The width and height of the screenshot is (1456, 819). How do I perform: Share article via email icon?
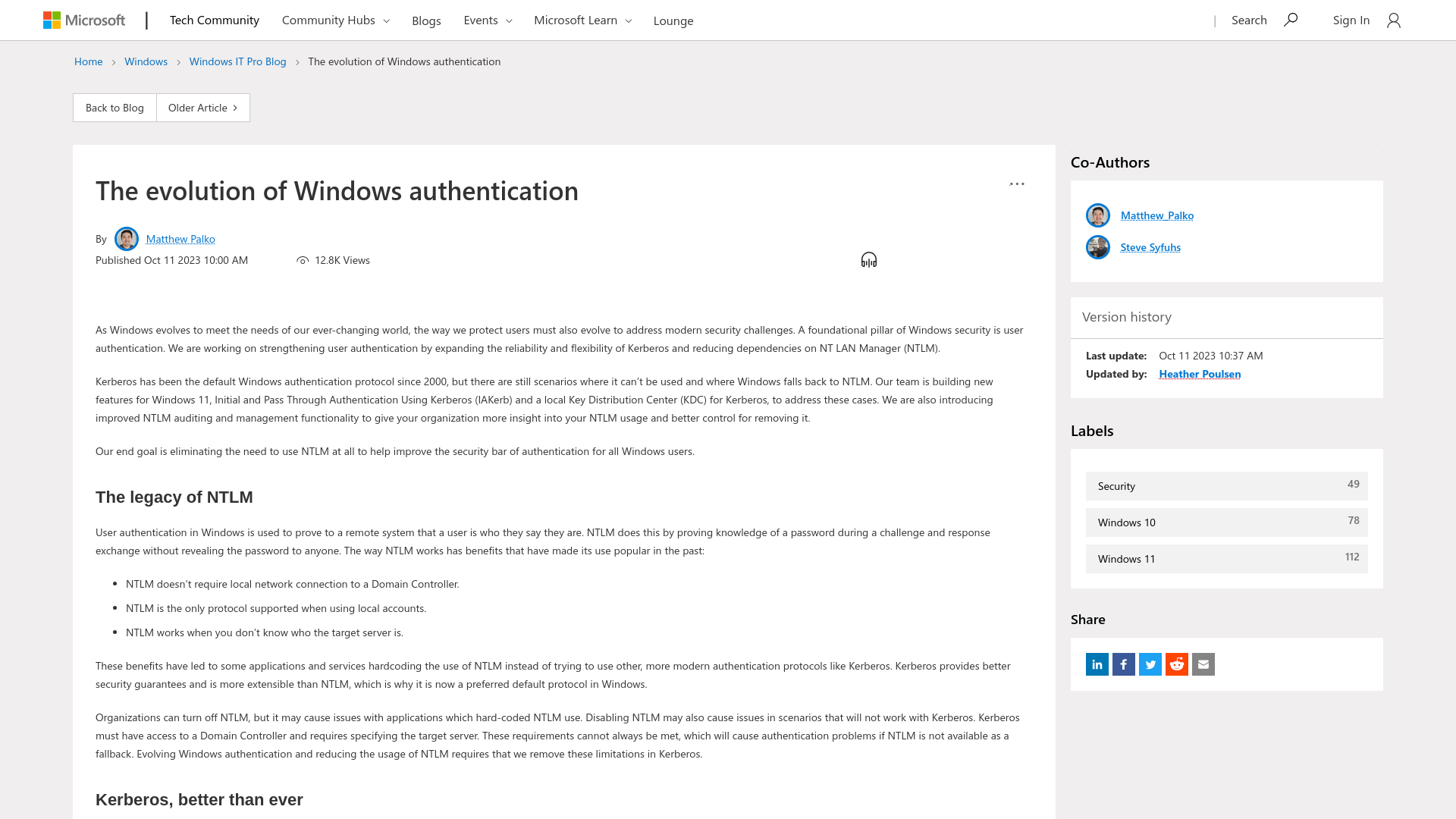click(x=1203, y=664)
